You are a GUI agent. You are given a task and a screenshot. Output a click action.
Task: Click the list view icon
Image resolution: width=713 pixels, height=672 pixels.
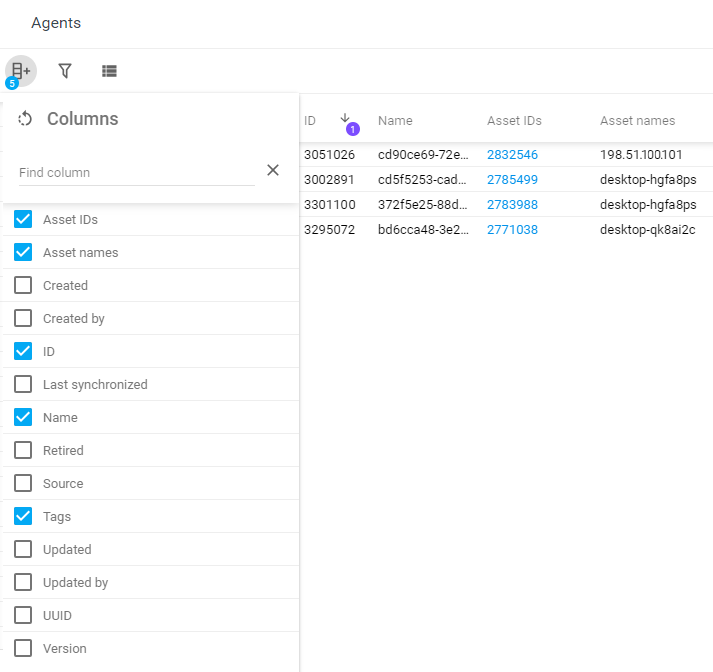tap(109, 71)
